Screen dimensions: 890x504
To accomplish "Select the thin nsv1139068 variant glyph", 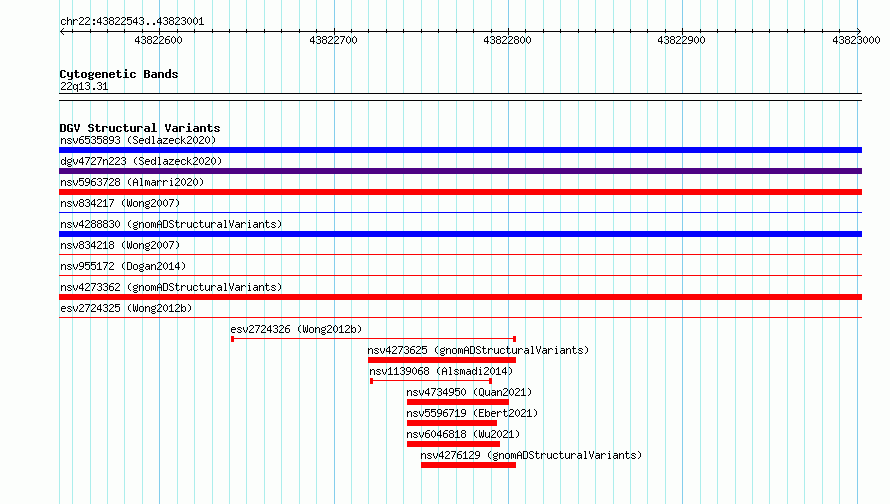I will pyautogui.click(x=431, y=381).
